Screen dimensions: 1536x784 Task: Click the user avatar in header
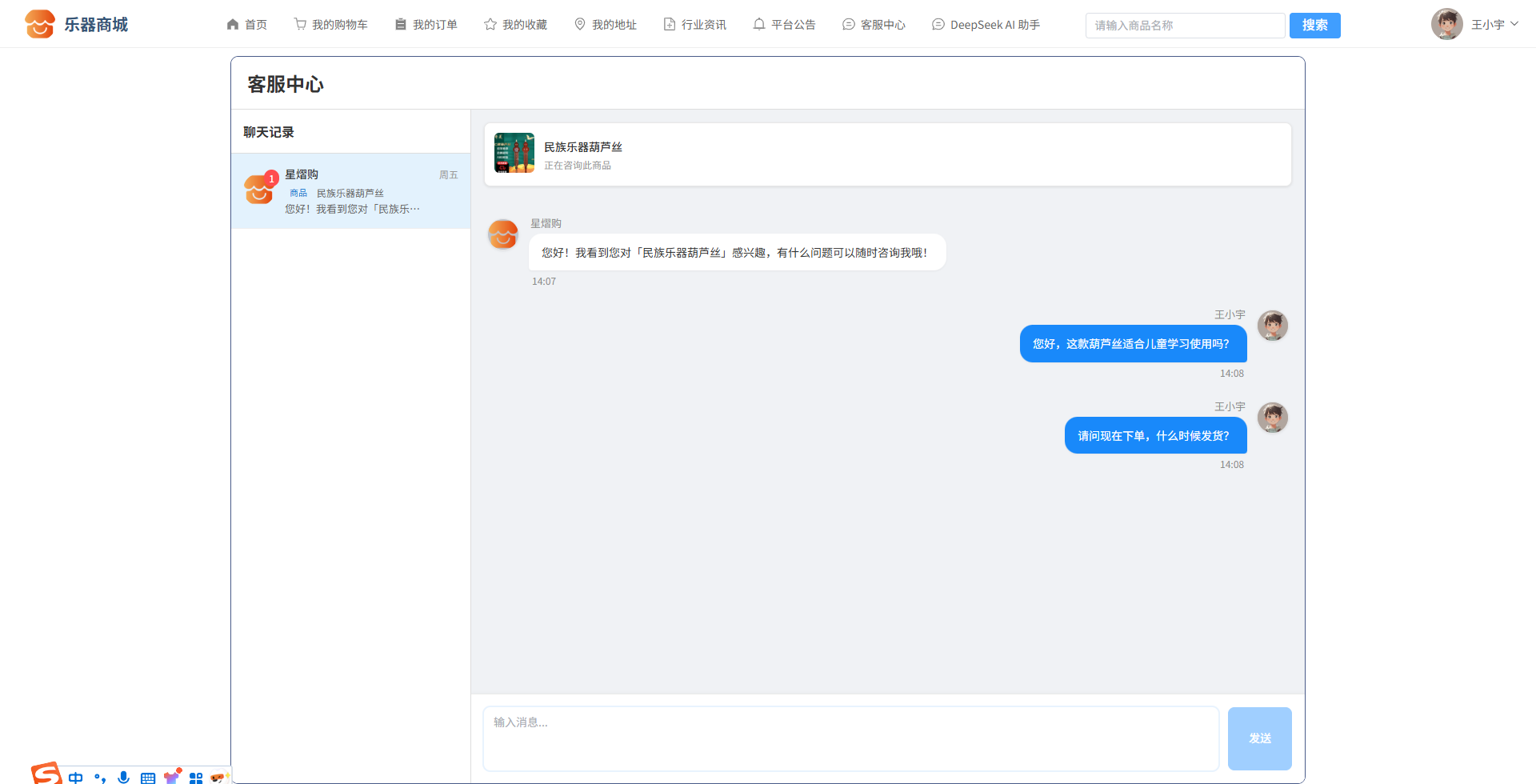pyautogui.click(x=1446, y=25)
